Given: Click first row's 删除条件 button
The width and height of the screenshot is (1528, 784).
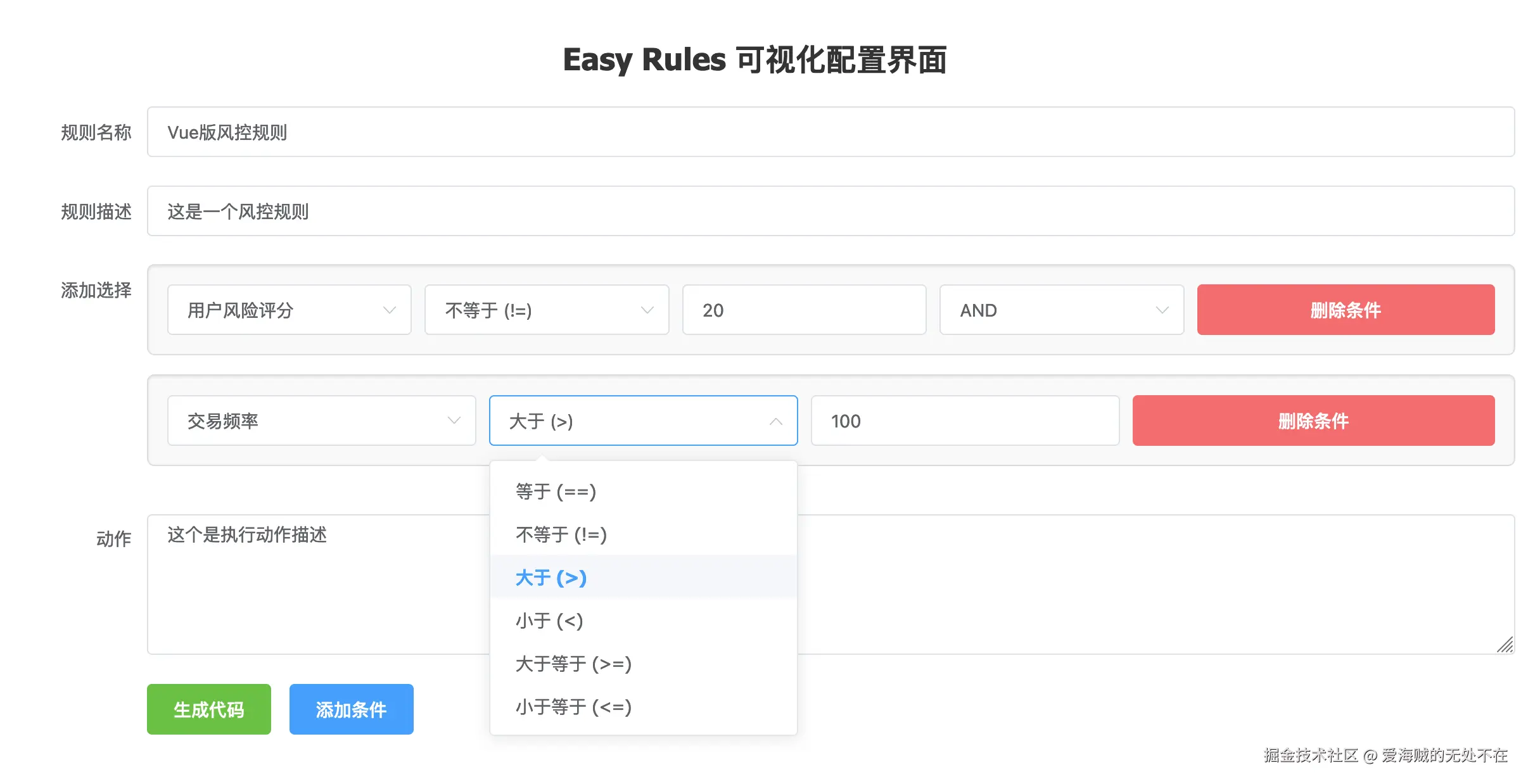Looking at the screenshot, I should click(1345, 310).
